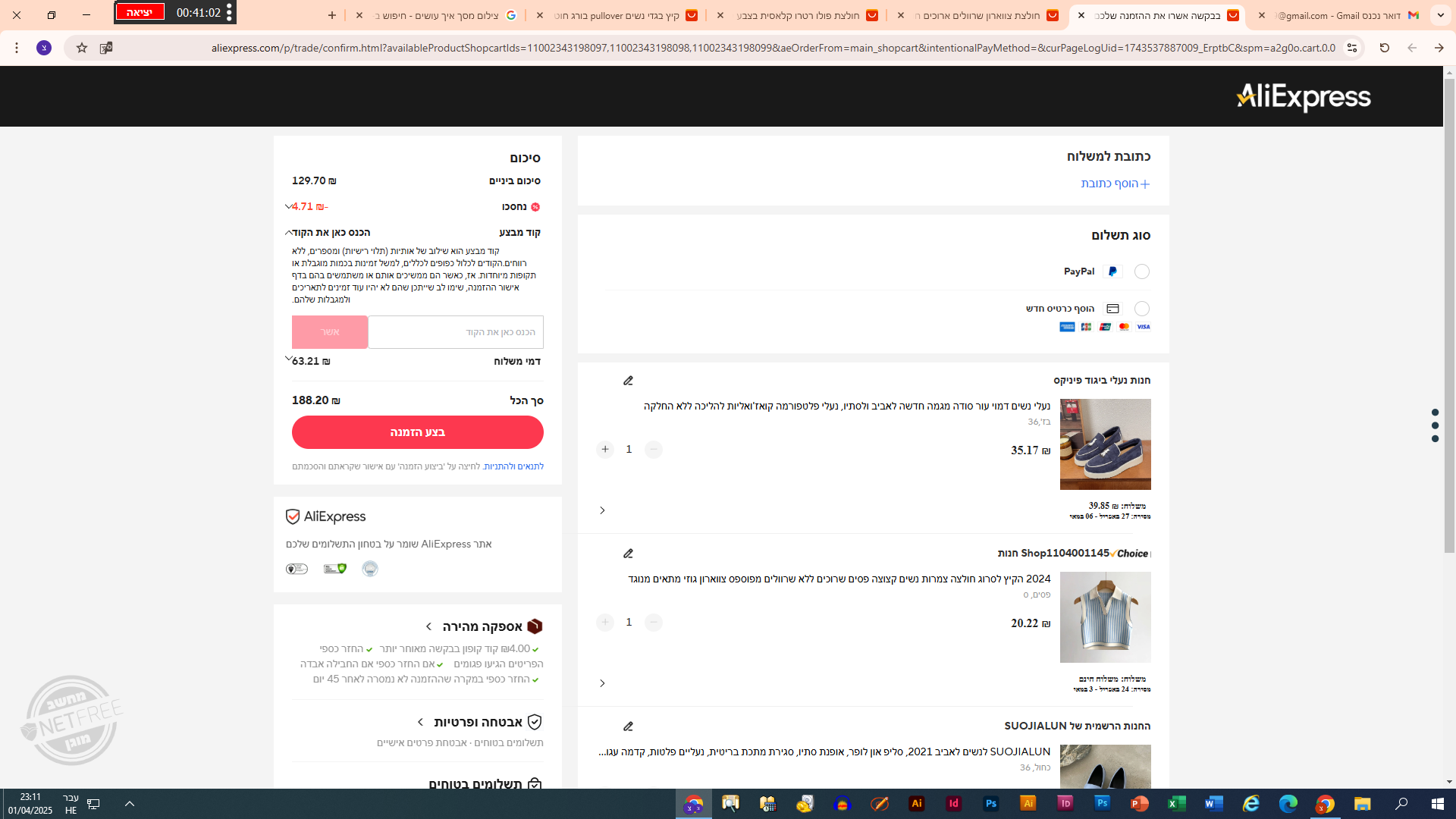Switch to the Google screenshot search tab
This screenshot has height=819, width=1456.
pyautogui.click(x=447, y=15)
